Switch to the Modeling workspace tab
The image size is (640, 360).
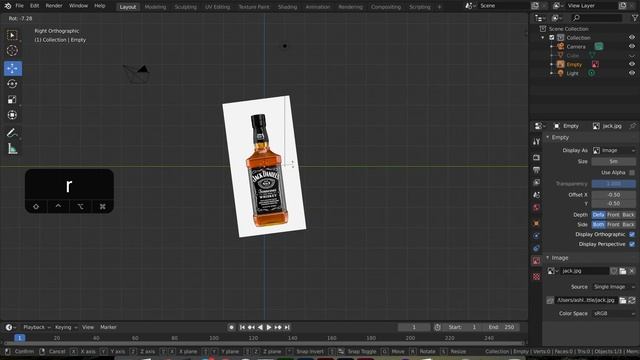tap(155, 7)
